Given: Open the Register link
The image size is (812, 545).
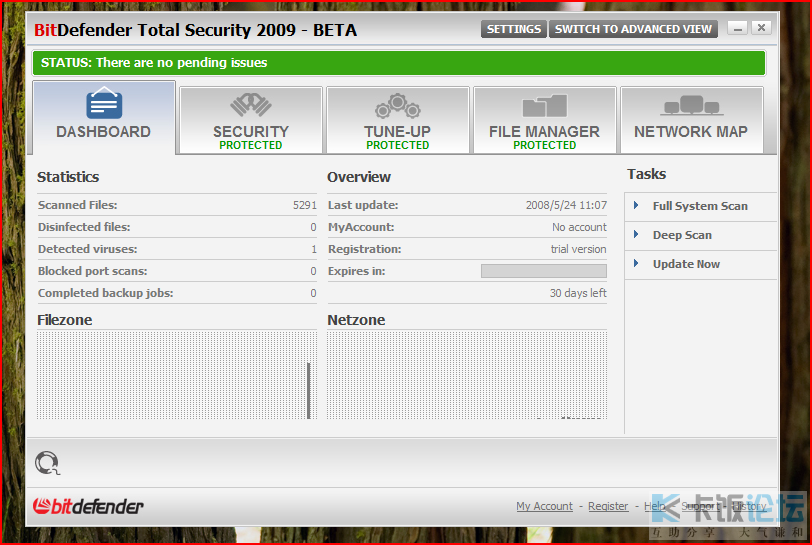Looking at the screenshot, I should (608, 507).
